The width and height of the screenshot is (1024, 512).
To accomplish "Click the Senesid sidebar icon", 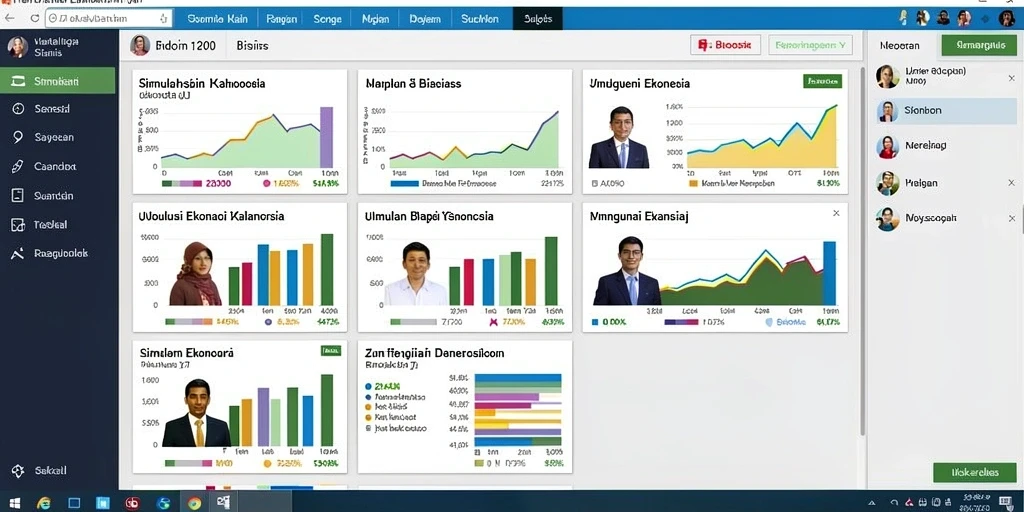I will pyautogui.click(x=18, y=109).
